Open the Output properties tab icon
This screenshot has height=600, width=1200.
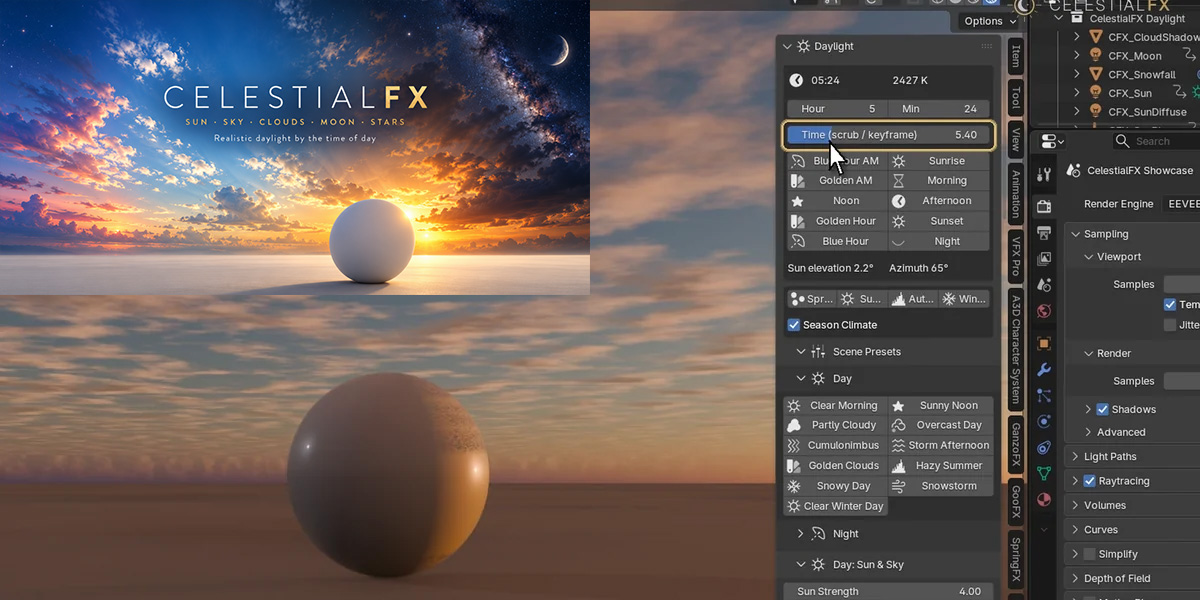tap(1044, 233)
